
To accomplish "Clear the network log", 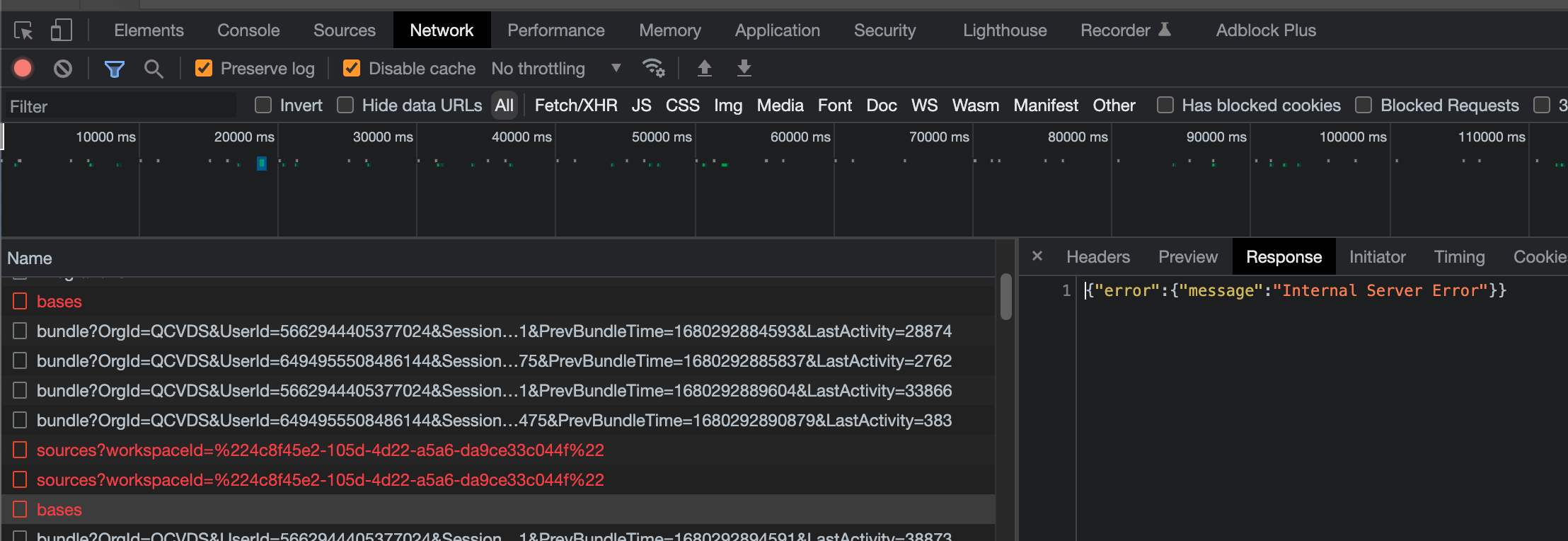I will tap(63, 69).
